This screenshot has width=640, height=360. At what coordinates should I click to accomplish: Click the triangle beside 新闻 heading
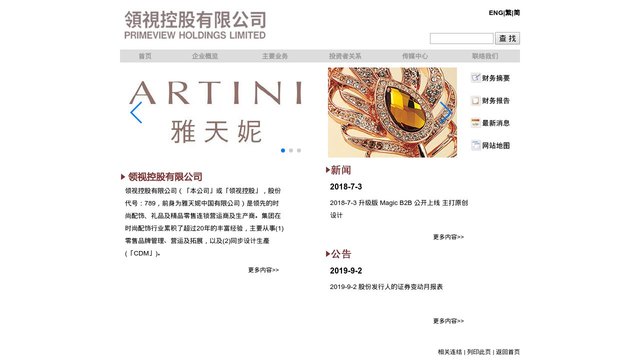328,170
